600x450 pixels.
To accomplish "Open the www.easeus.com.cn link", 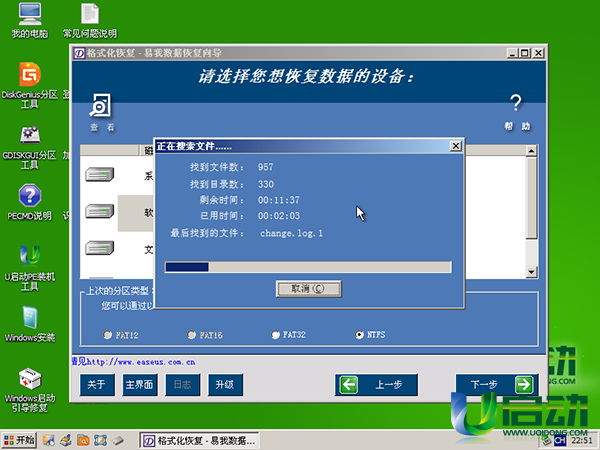I will click(141, 362).
